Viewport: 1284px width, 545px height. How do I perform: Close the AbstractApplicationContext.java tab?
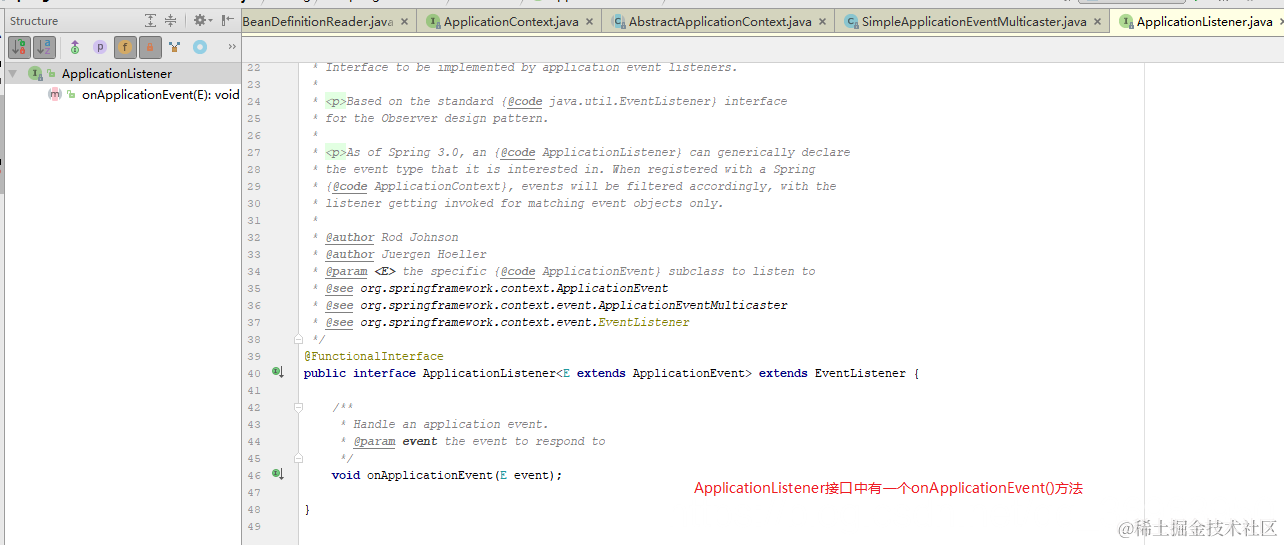point(822,22)
